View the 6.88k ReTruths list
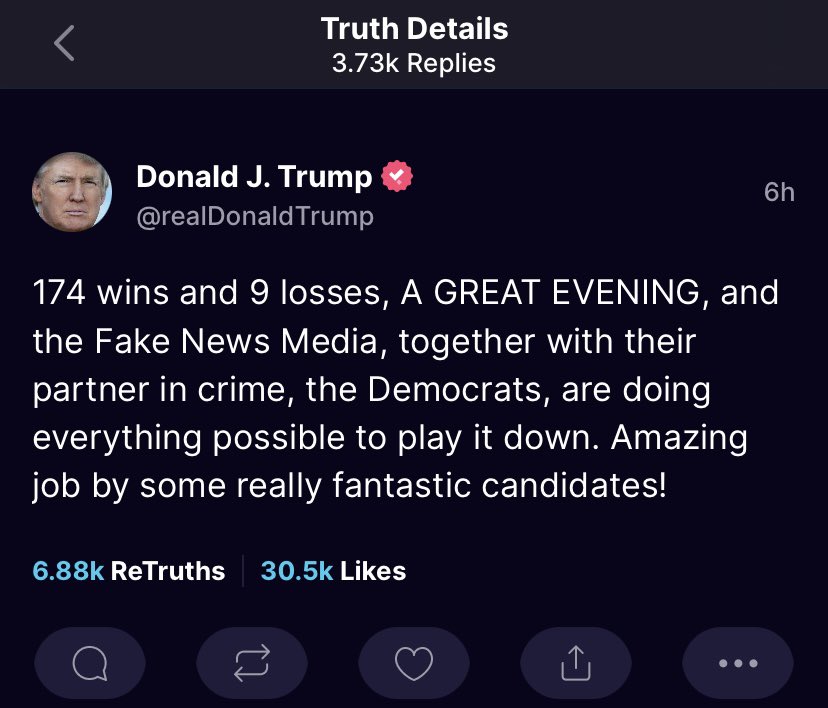Screen dimensions: 828x708 (x=129, y=571)
